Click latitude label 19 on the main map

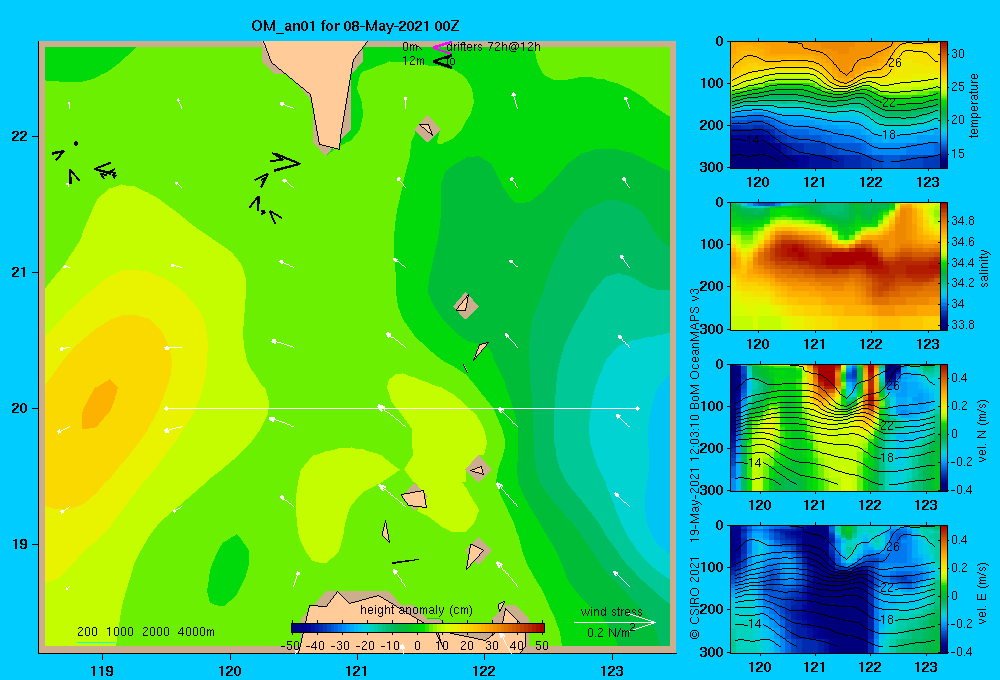(20, 544)
